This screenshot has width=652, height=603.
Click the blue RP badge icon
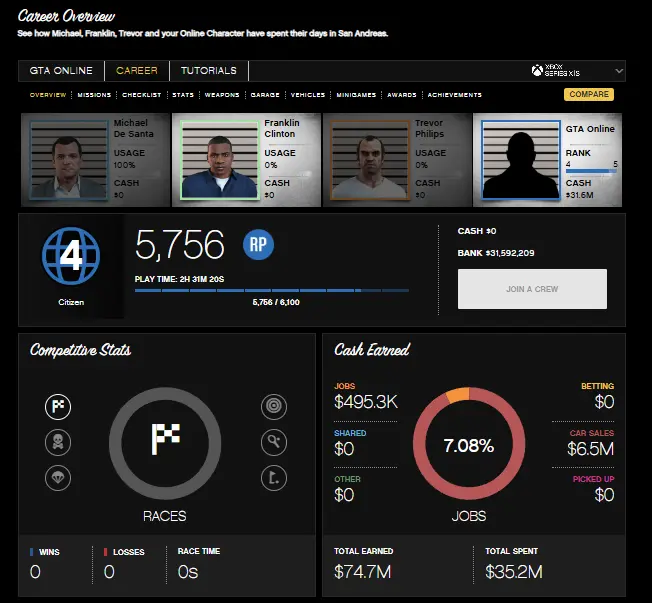259,245
